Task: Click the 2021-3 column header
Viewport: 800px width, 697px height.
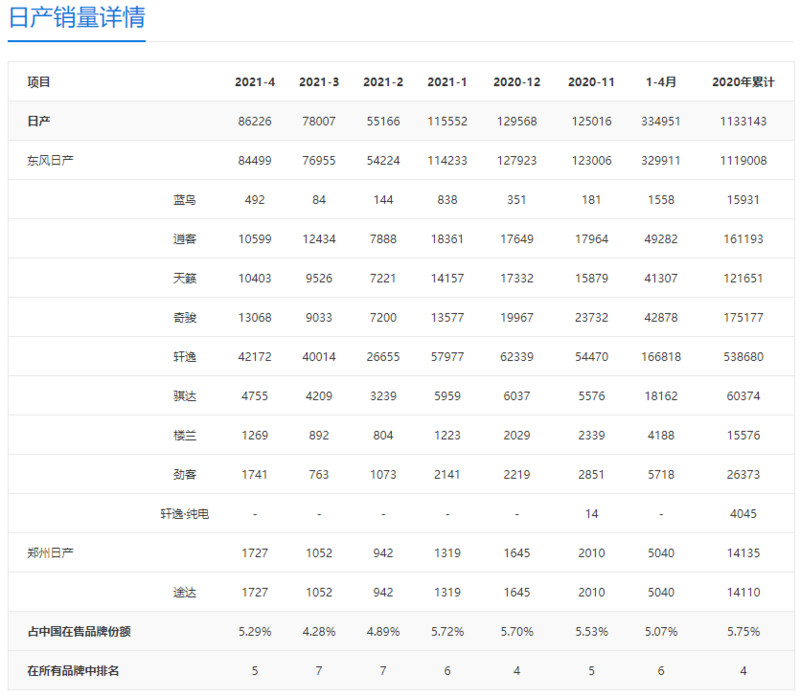Action: [319, 82]
